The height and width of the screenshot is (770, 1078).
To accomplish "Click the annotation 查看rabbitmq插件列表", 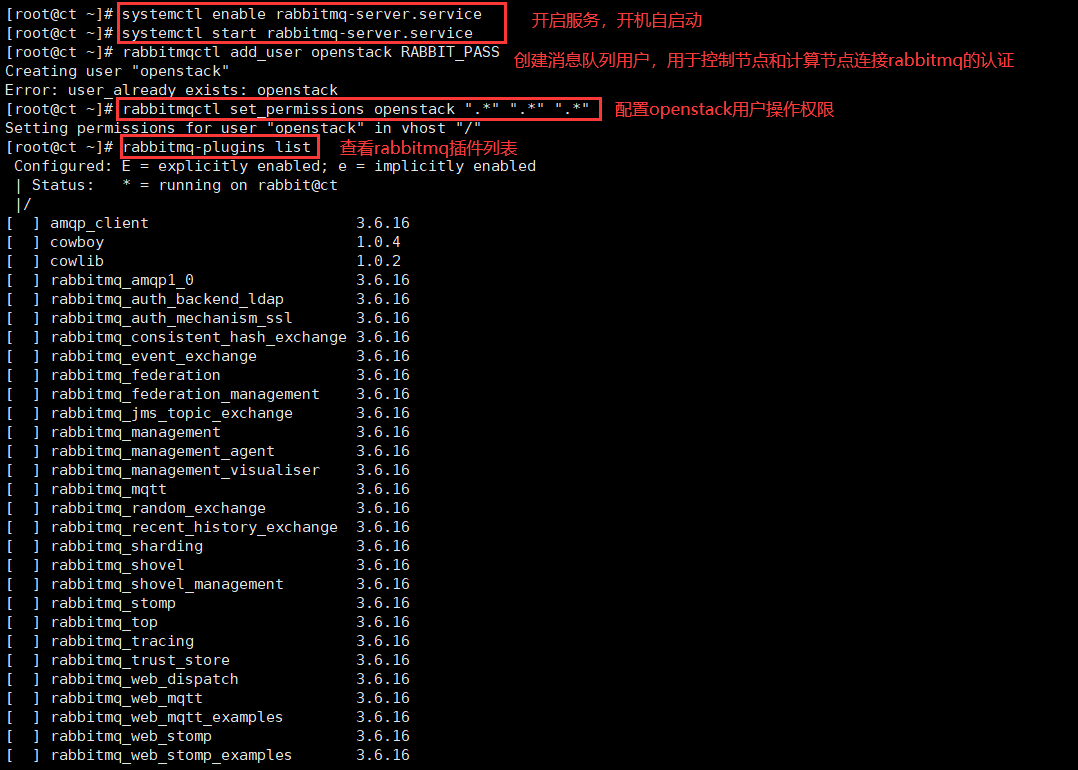I will pos(428,148).
